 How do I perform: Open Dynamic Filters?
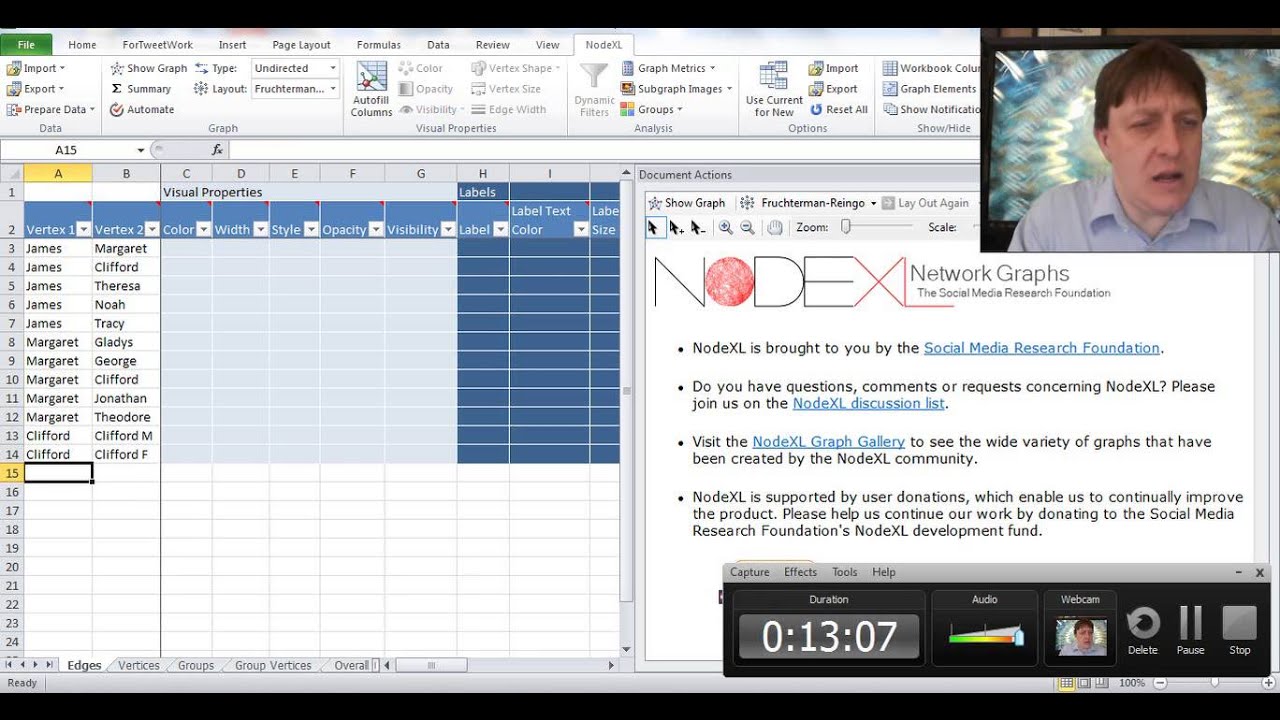594,90
